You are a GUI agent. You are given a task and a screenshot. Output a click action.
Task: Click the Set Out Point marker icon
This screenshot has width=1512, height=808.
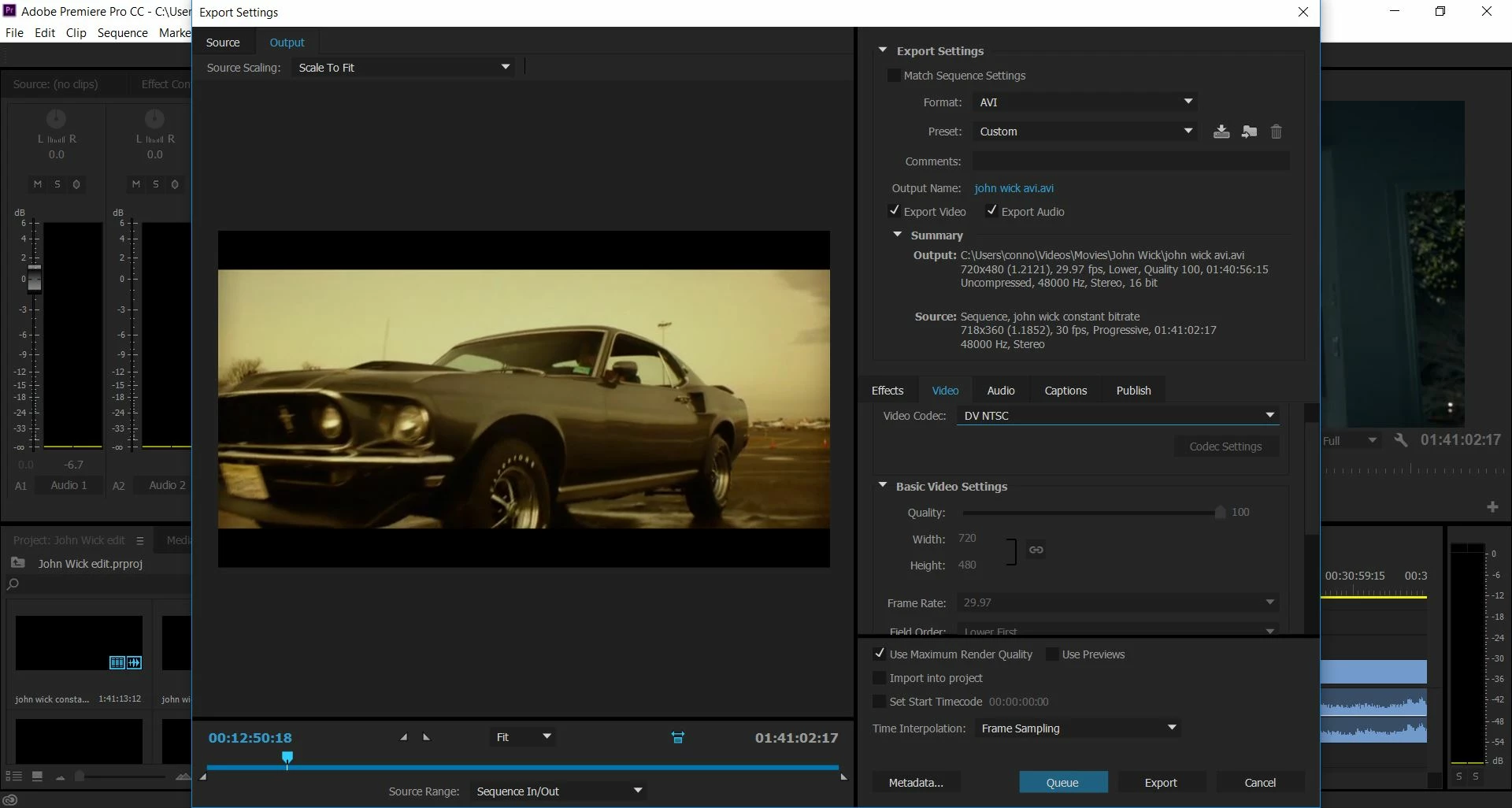tap(427, 737)
